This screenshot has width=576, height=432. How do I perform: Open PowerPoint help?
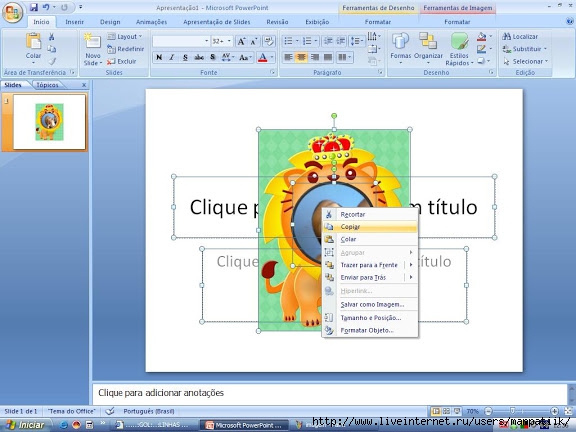tap(569, 21)
